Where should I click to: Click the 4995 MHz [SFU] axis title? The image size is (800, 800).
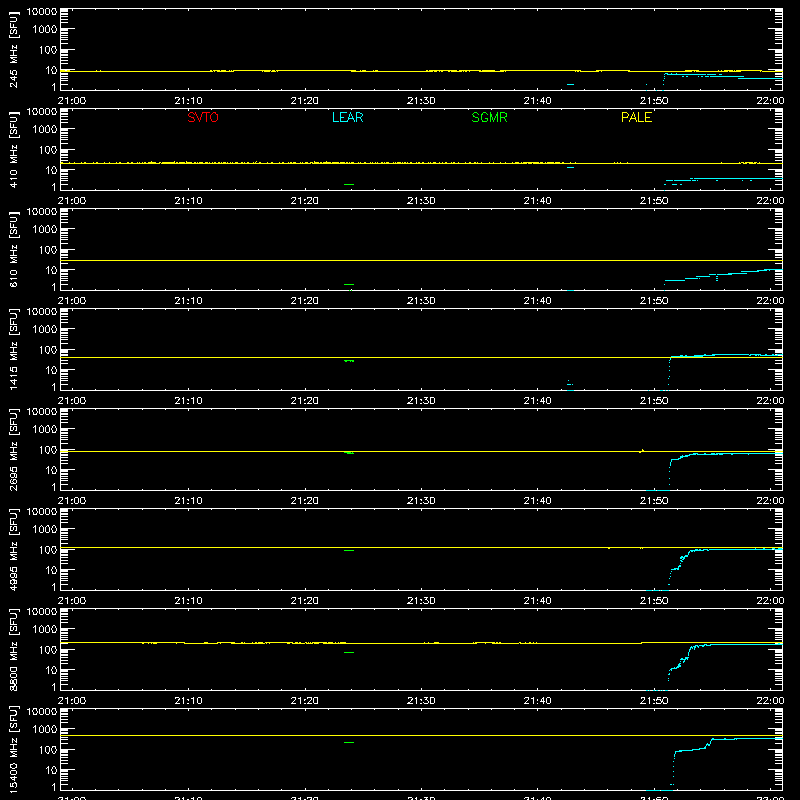(x=13, y=549)
